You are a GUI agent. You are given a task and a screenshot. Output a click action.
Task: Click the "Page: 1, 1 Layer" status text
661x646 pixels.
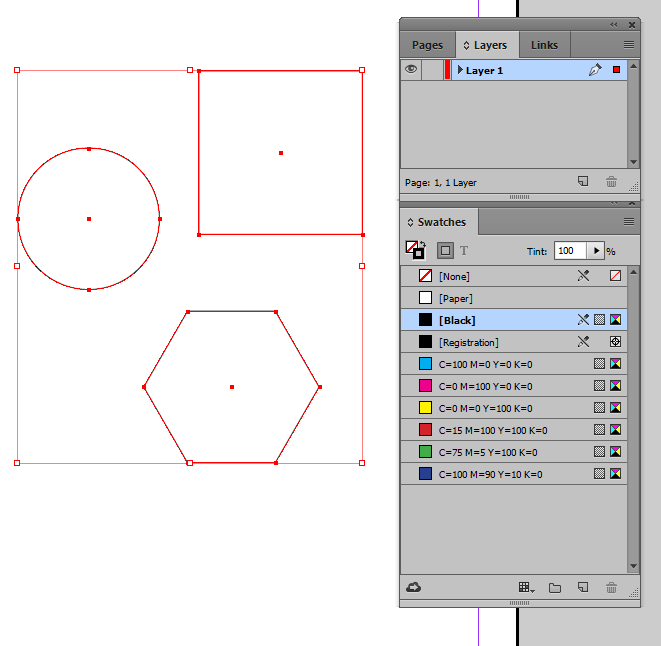[441, 183]
